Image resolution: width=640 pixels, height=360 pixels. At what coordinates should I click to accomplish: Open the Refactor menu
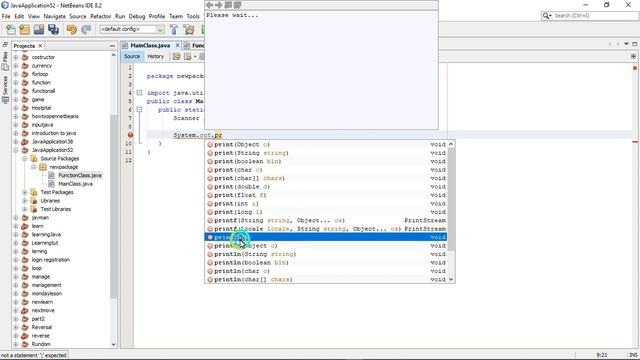pyautogui.click(x=100, y=16)
